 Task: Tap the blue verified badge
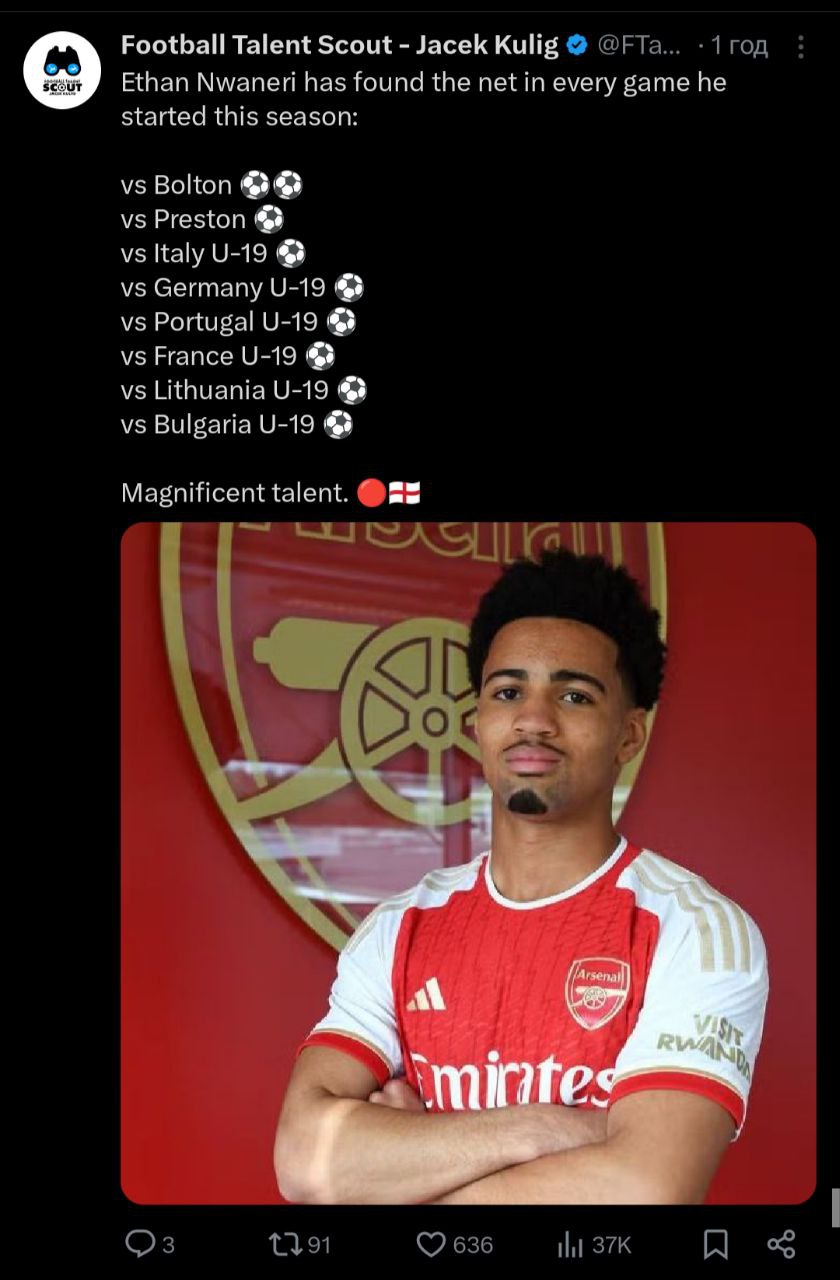click(577, 45)
